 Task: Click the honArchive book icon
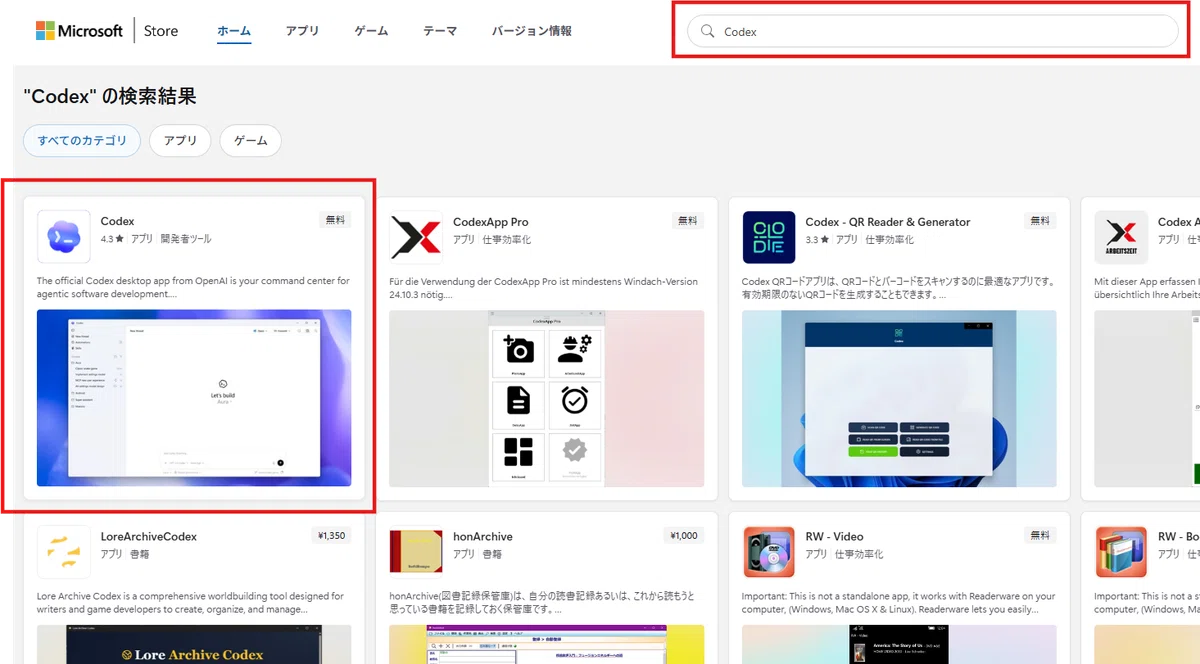(x=415, y=552)
